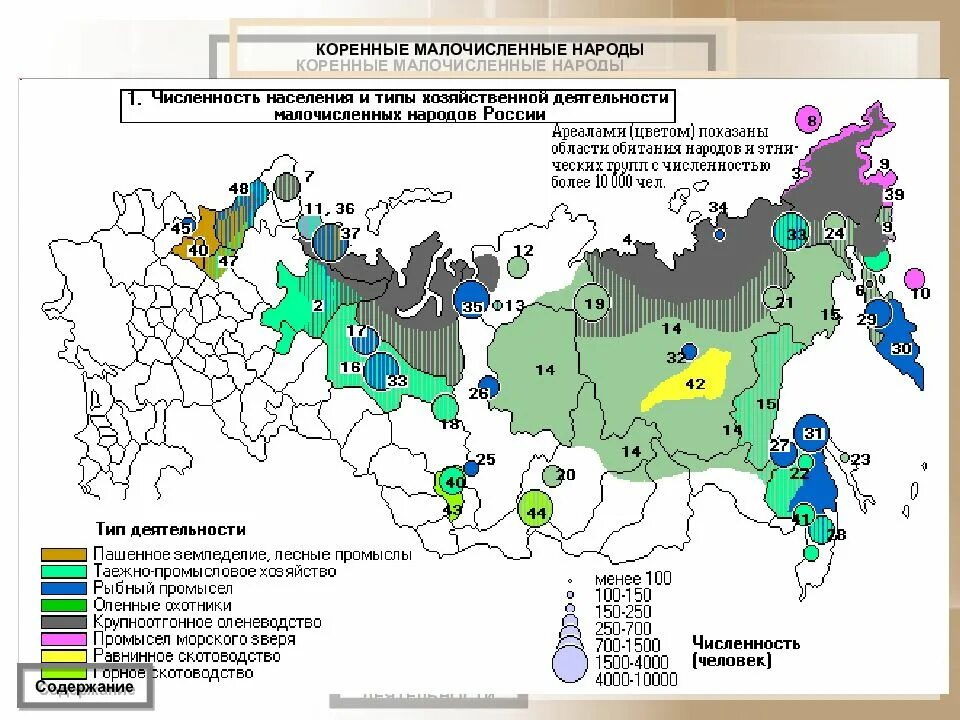Select the small blue circle numbered 25
This screenshot has height=720, width=960.
(x=471, y=468)
